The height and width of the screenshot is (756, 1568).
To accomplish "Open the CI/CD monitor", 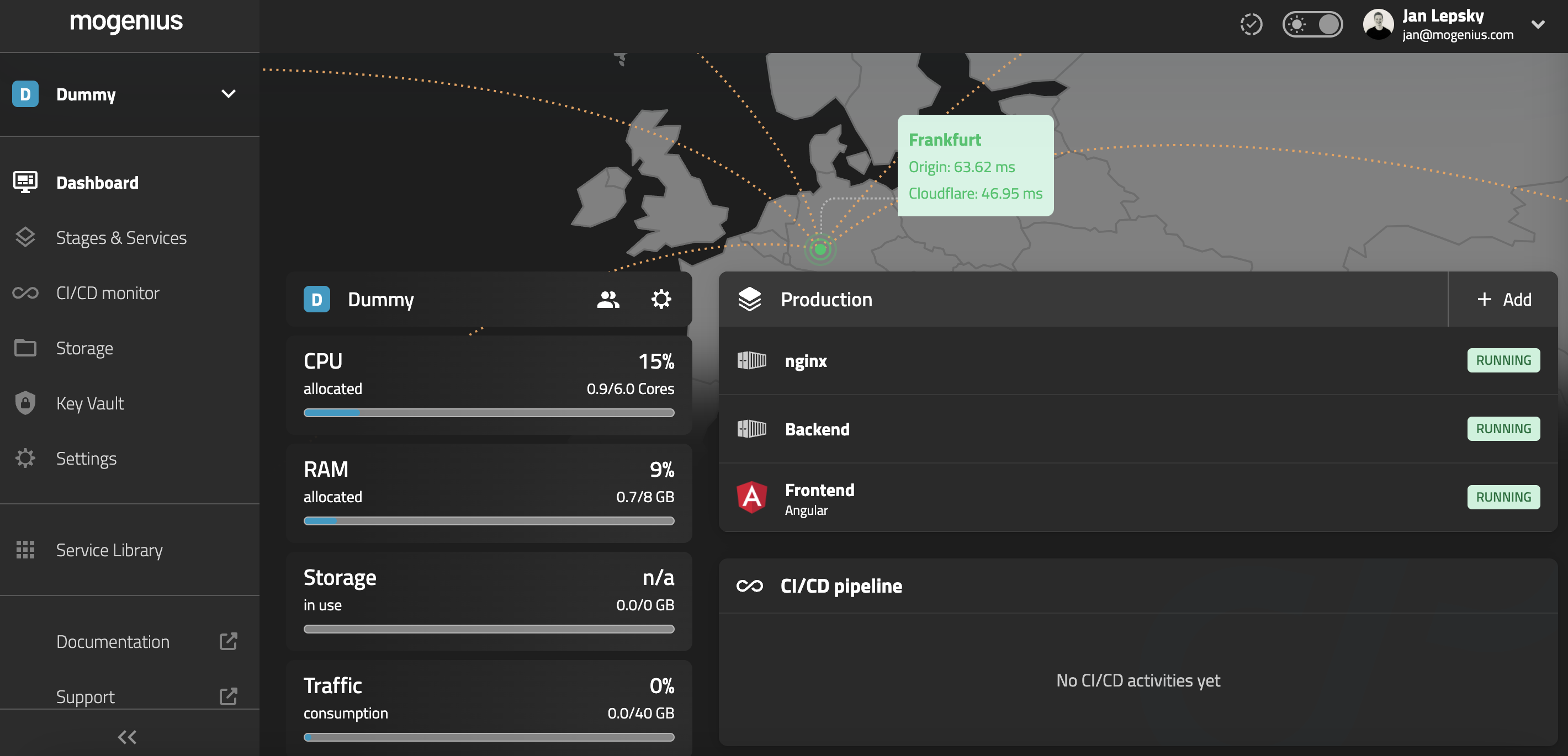I will [108, 292].
